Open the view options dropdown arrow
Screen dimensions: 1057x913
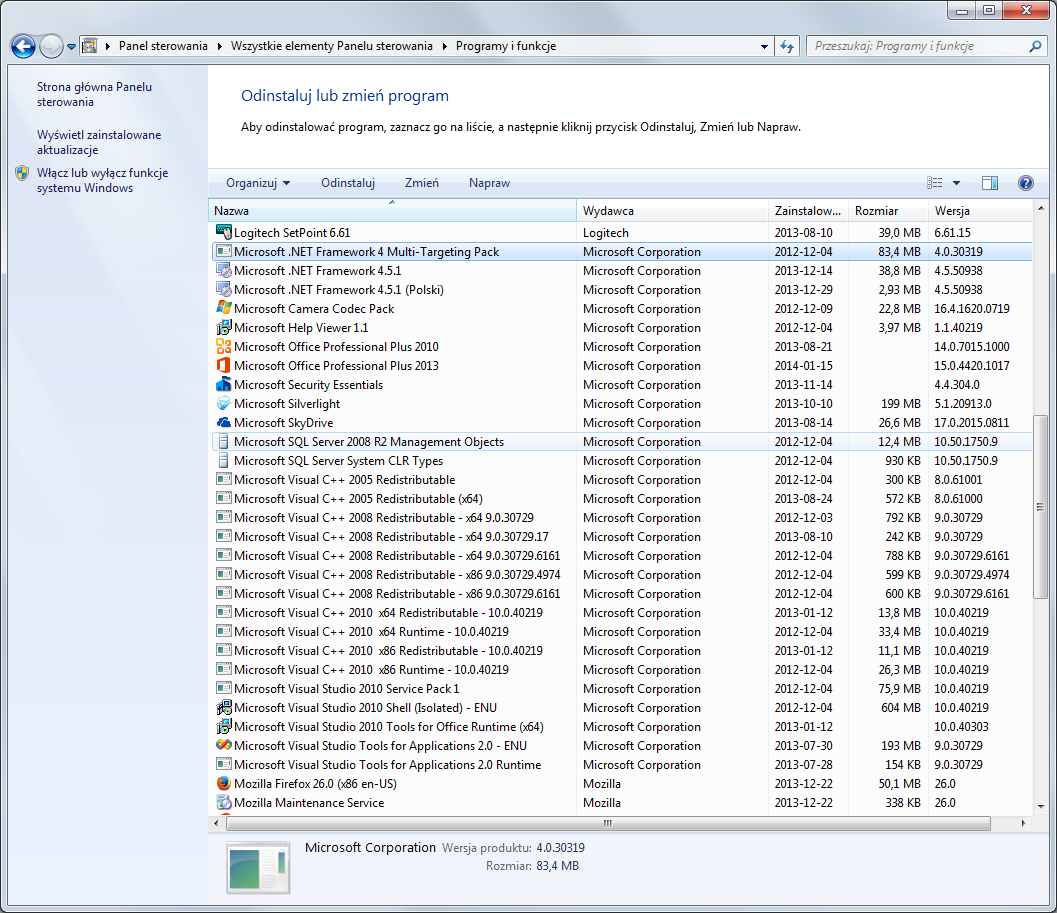point(956,183)
